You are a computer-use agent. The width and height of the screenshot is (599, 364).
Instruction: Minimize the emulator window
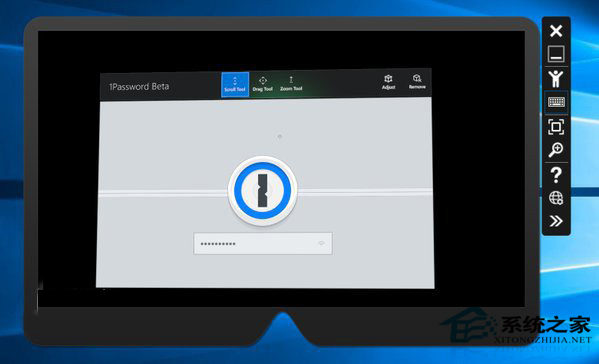[556, 54]
